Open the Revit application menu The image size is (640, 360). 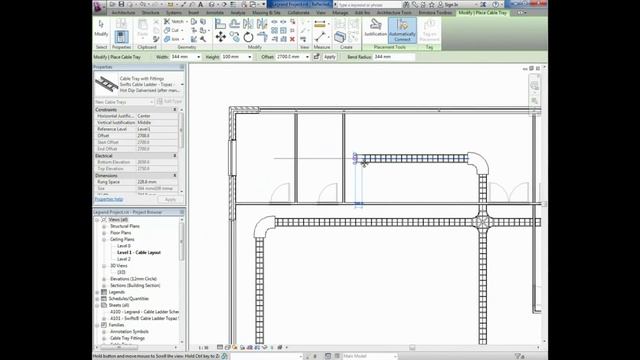coord(98,6)
